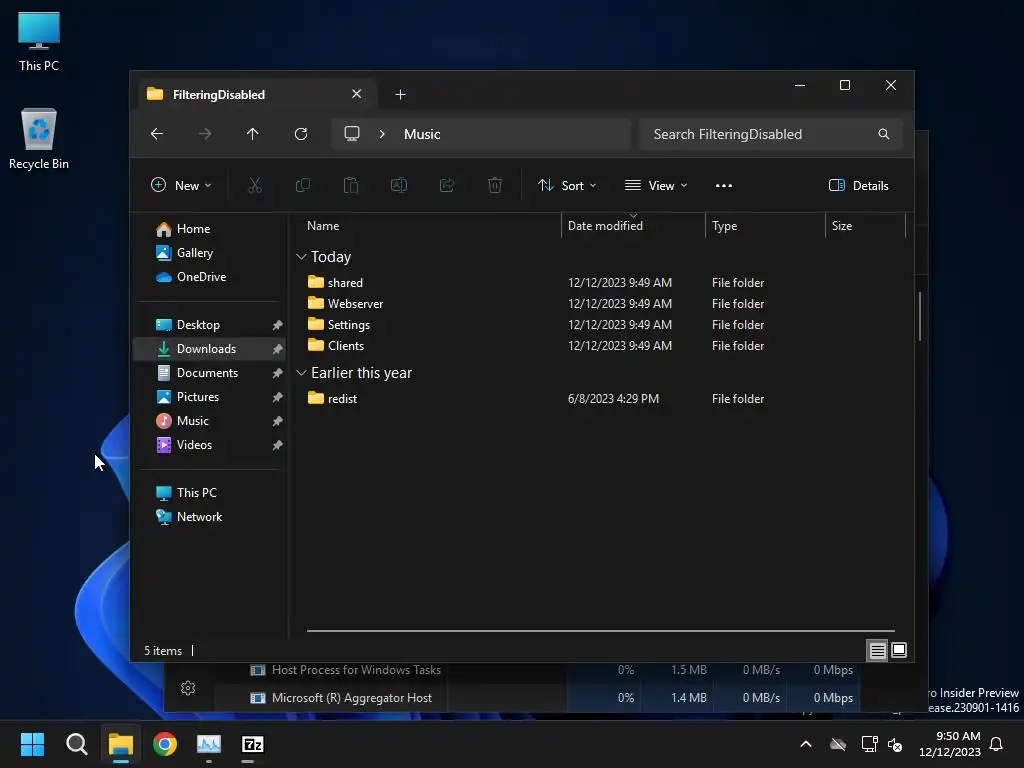Expand the address bar path chevron

click(x=382, y=134)
